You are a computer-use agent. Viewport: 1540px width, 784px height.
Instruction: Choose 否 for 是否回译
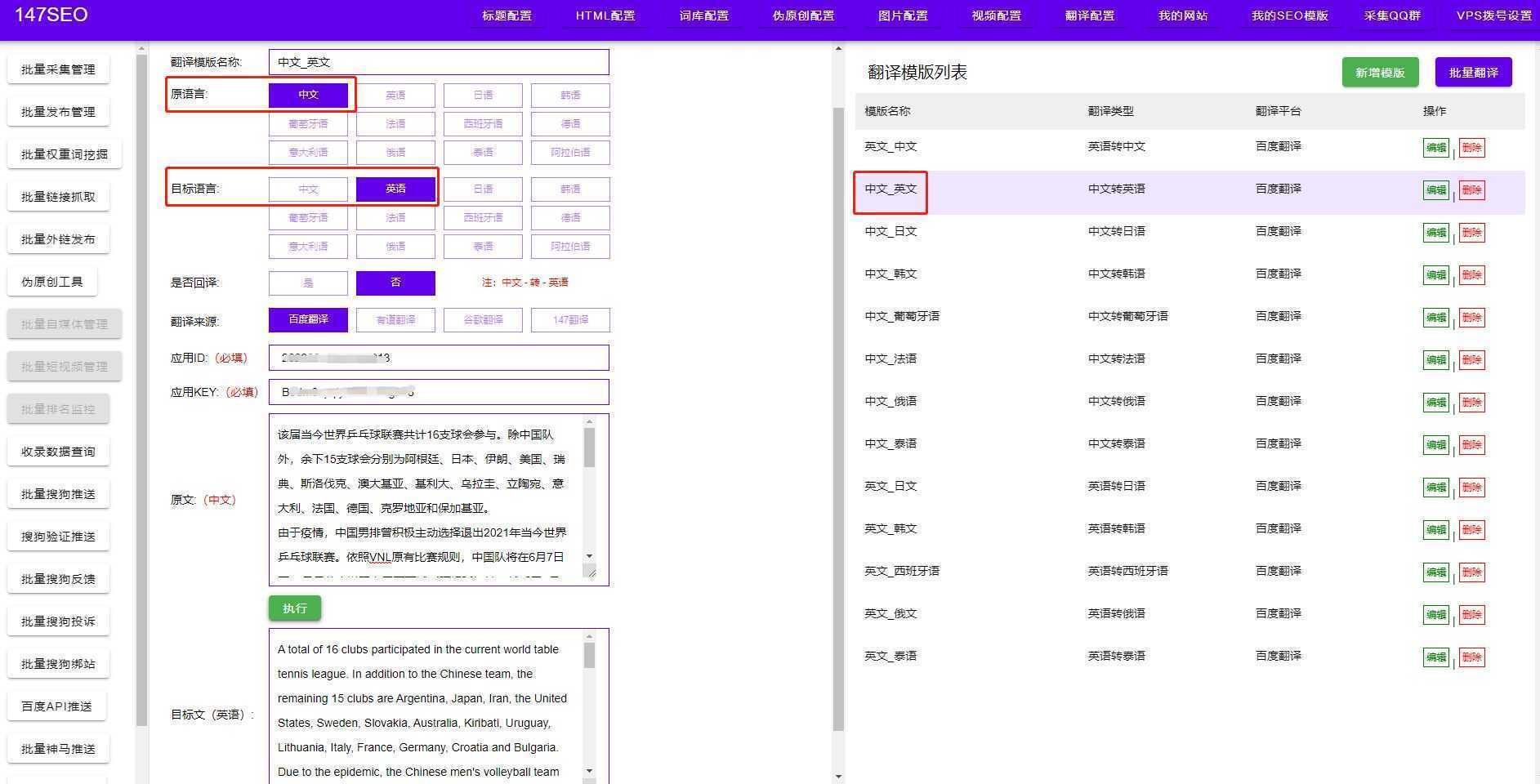395,283
